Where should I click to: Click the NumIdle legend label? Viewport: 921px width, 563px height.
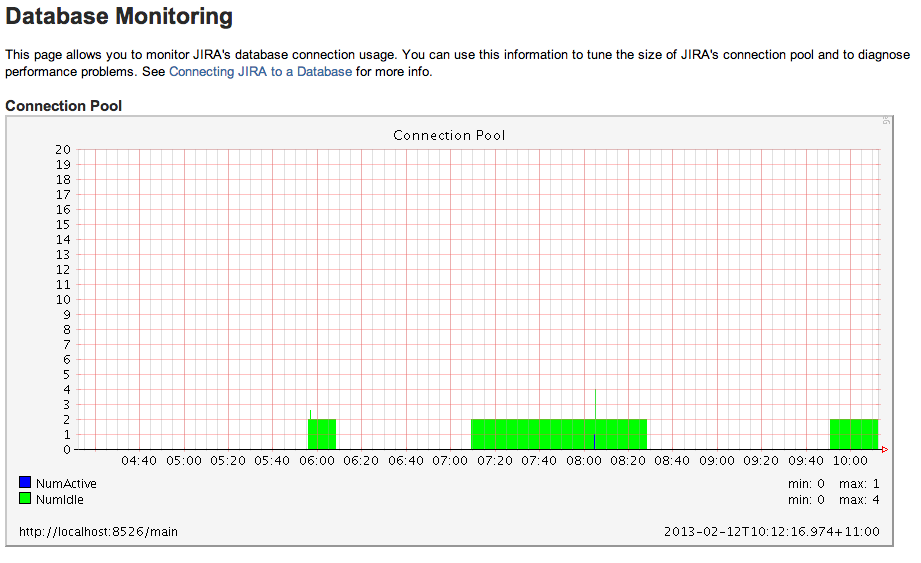coord(59,500)
